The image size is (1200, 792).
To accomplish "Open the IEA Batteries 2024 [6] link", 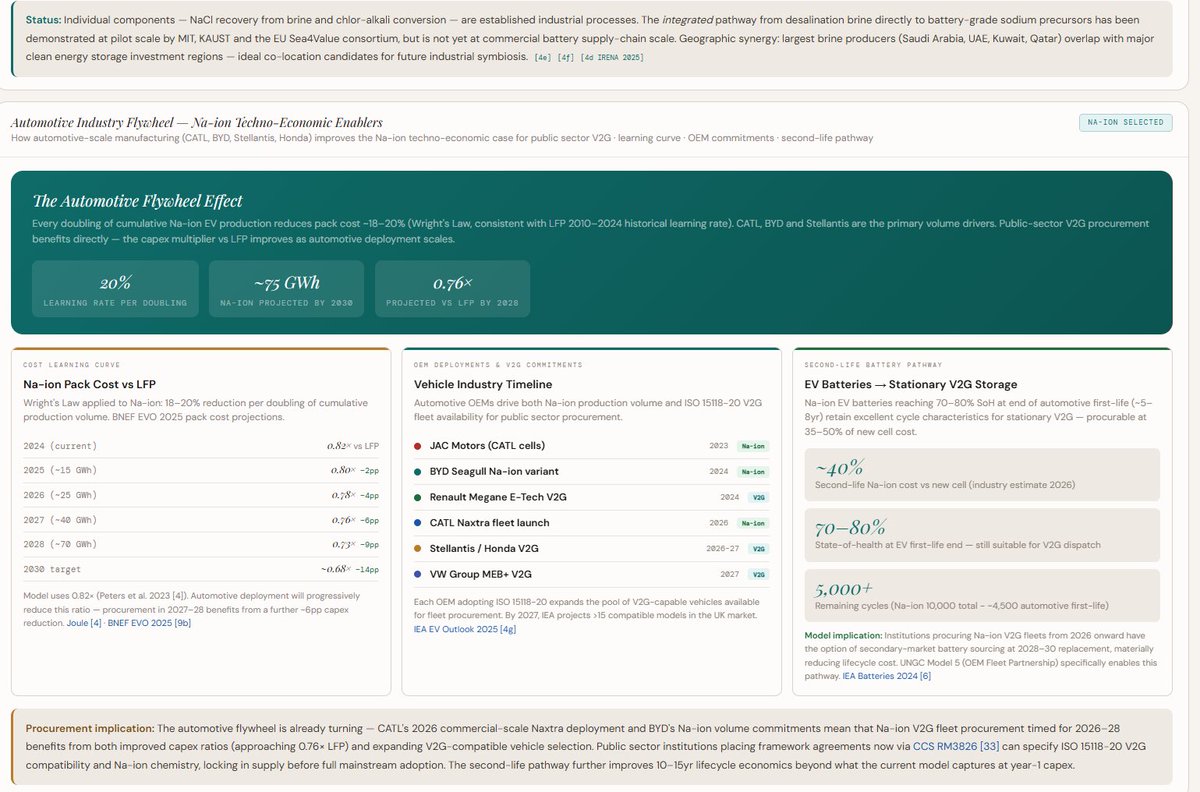I will tap(887, 676).
